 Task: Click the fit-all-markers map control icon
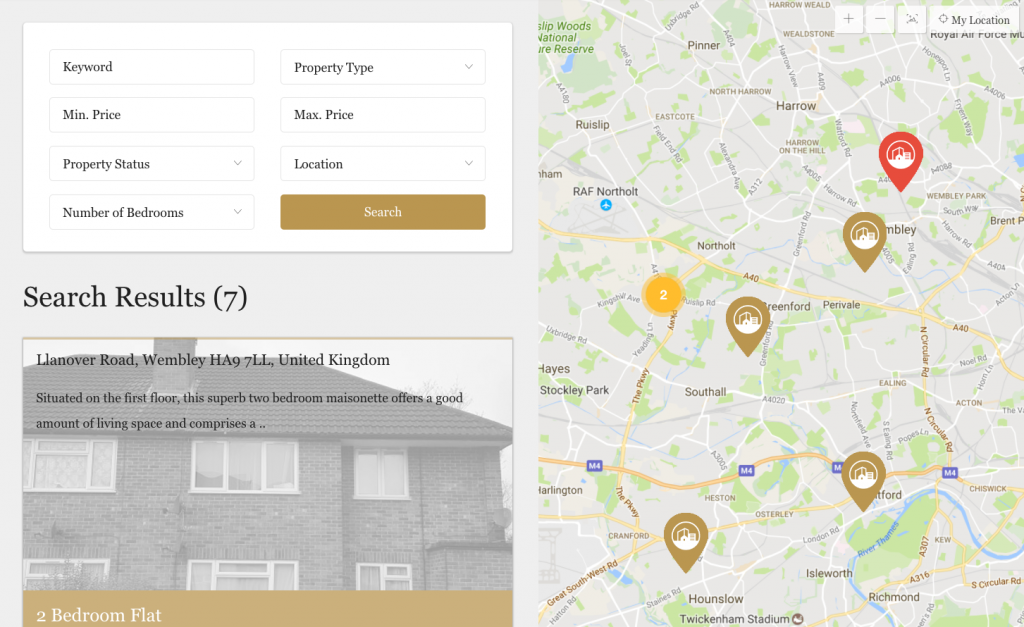tap(912, 19)
